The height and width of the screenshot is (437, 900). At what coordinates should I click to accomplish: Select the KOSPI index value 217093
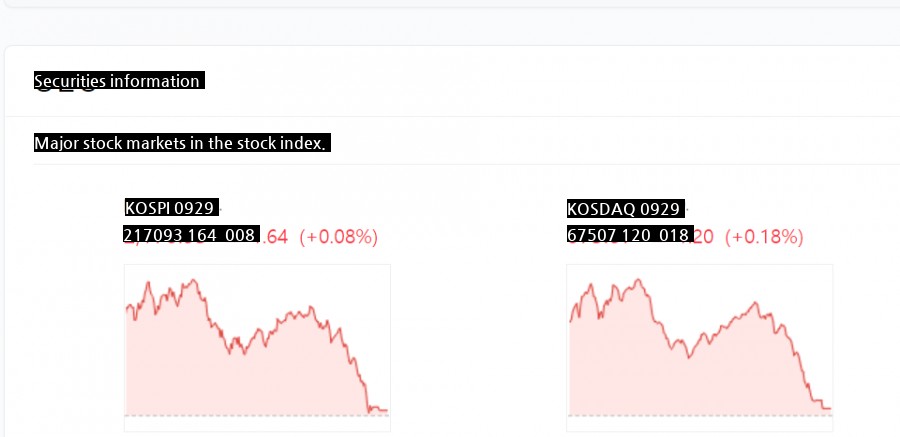point(146,235)
